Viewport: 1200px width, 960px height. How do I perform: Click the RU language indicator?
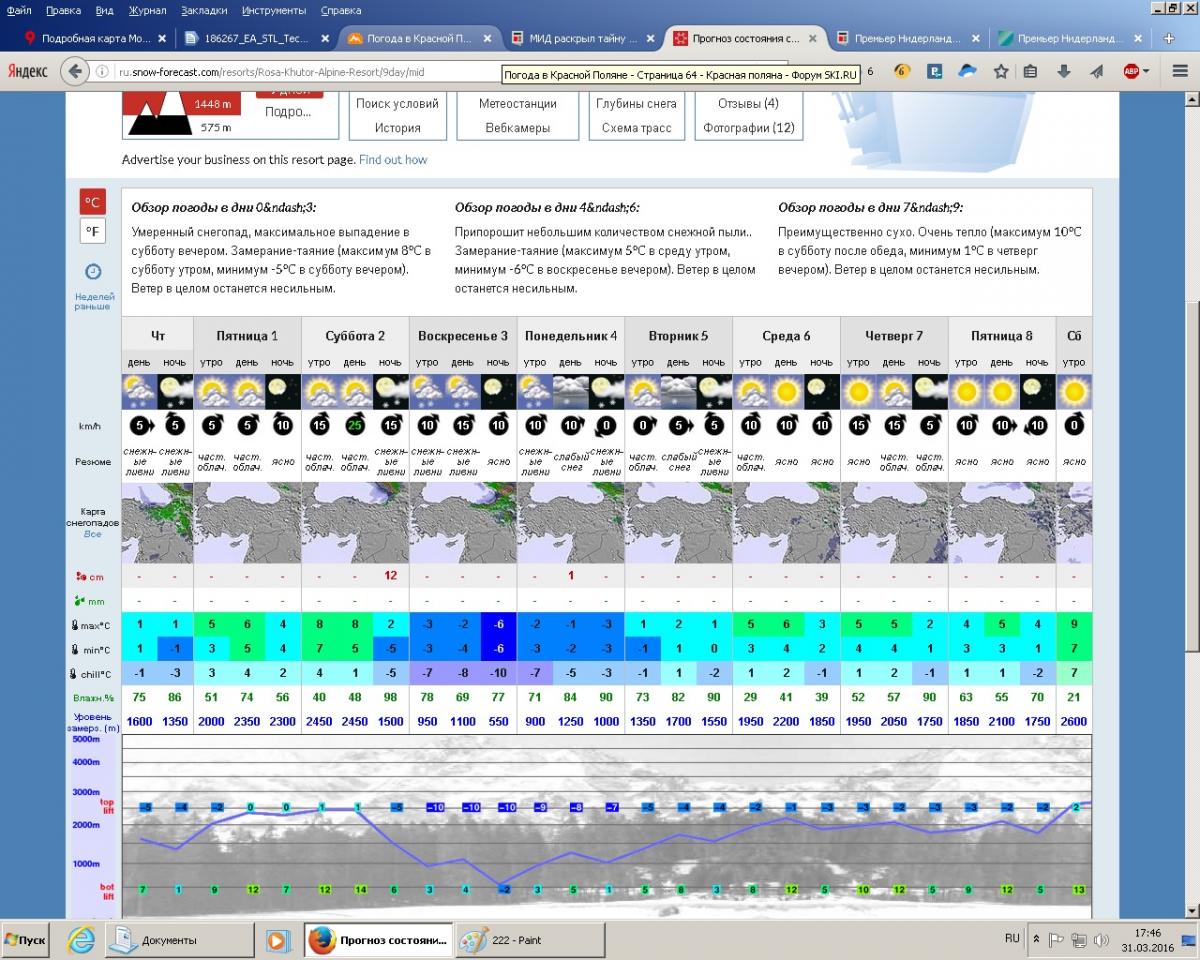click(1012, 939)
